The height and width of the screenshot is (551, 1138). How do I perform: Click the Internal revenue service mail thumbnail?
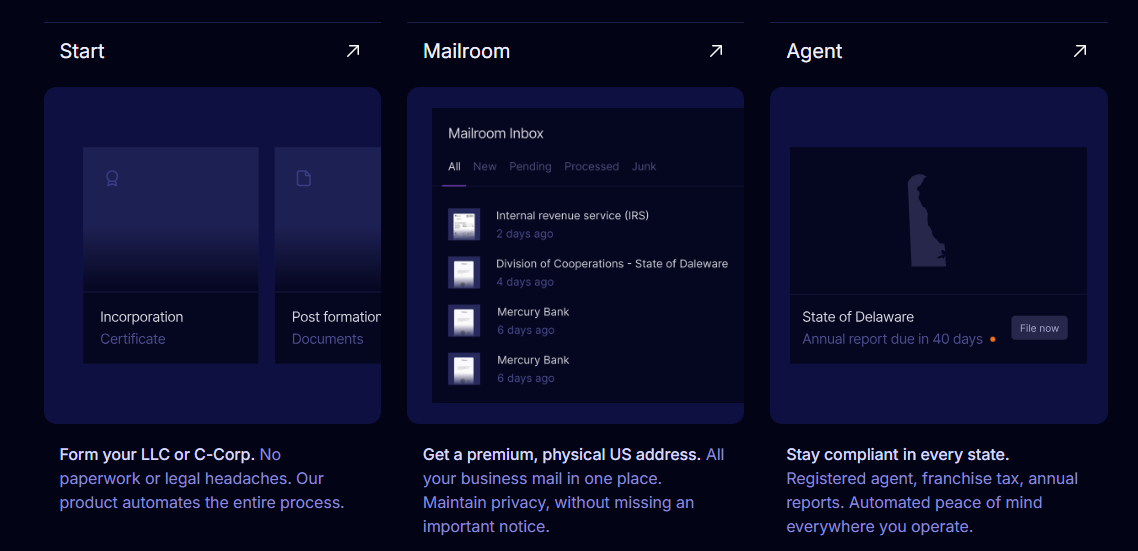(x=464, y=225)
